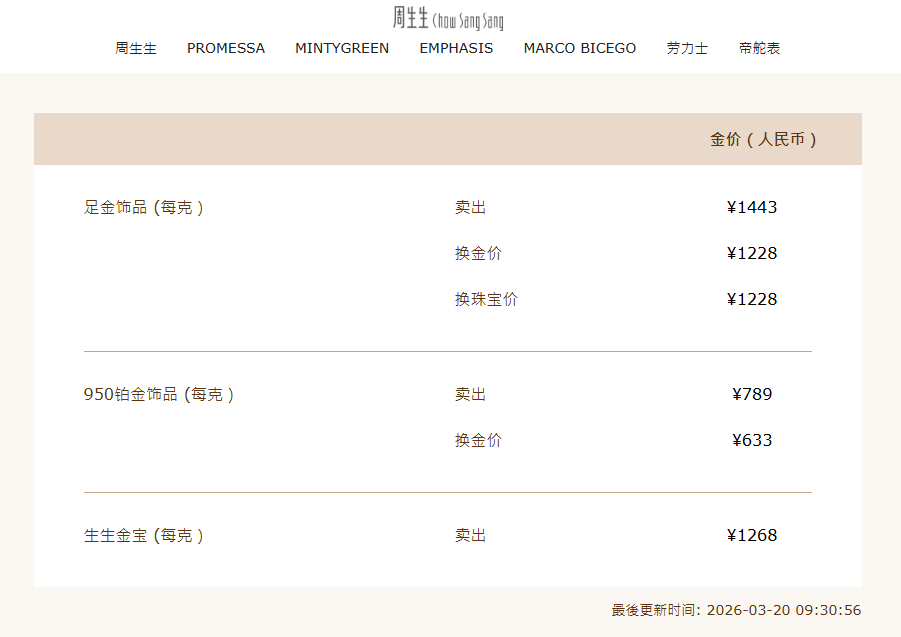901x637 pixels.
Task: Go to the EMPHASIS brand tab
Action: [456, 48]
